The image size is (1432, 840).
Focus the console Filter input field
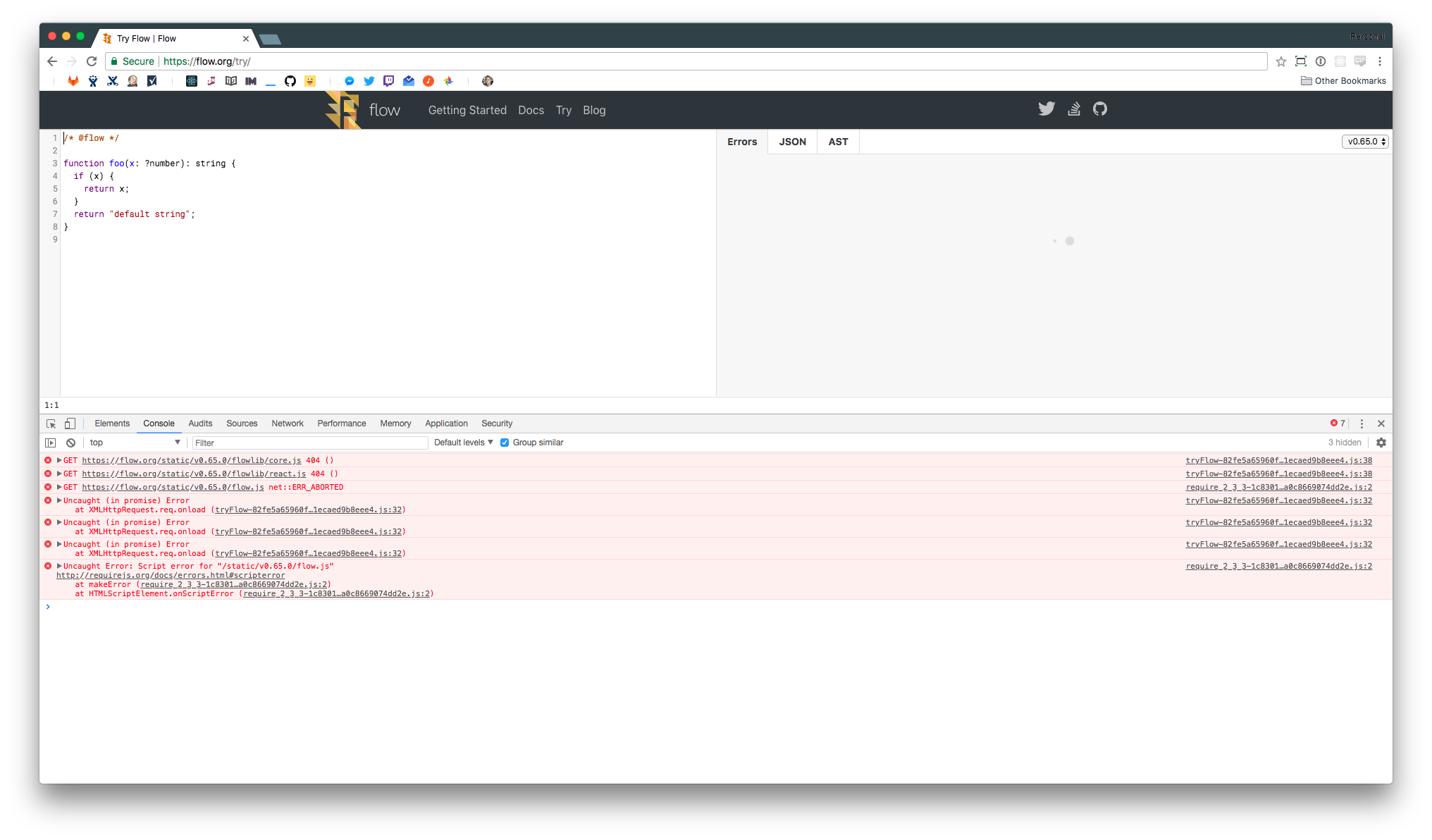pyautogui.click(x=310, y=443)
